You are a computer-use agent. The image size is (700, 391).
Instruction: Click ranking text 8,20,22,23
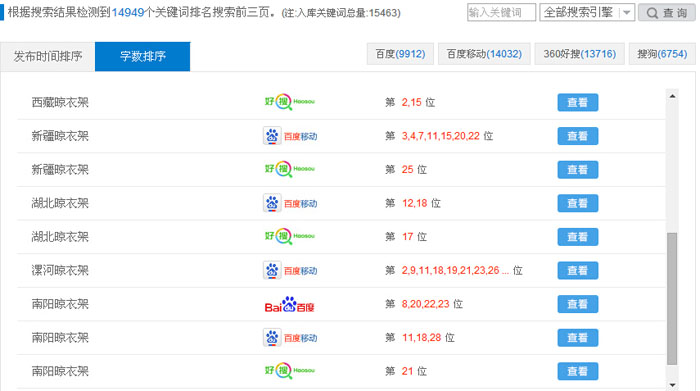coord(425,304)
